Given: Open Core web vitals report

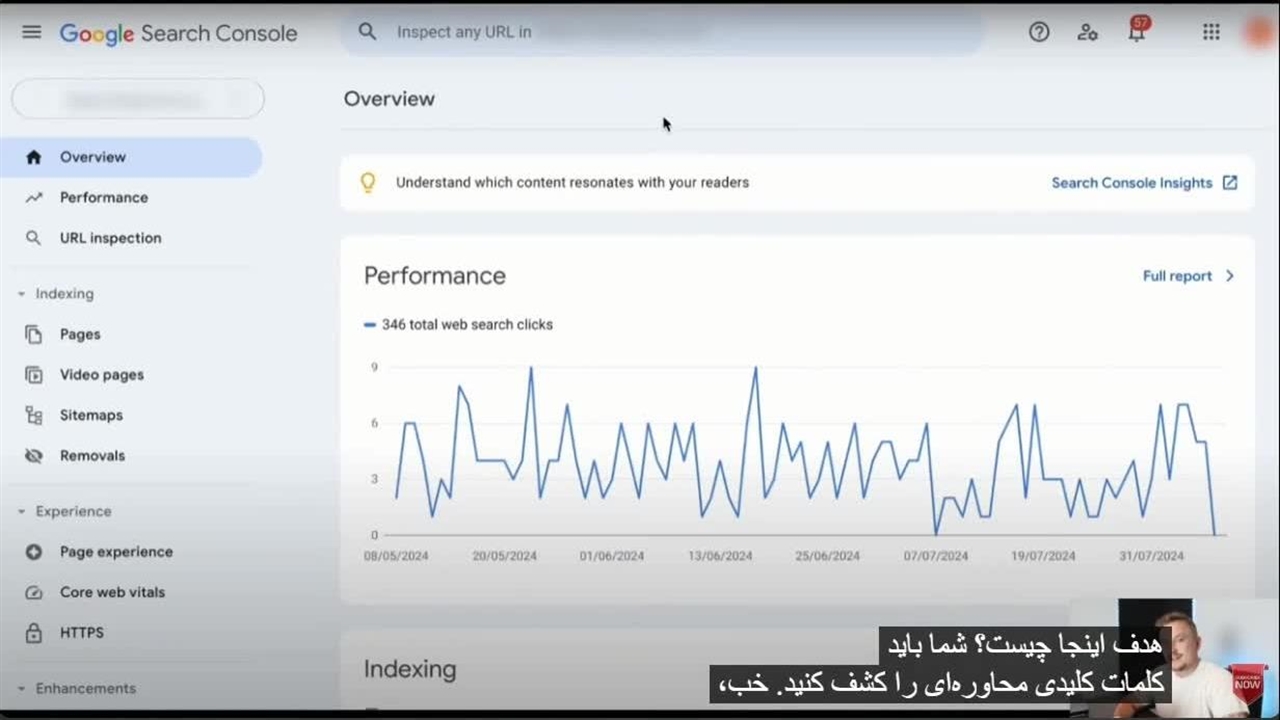Looking at the screenshot, I should 112,592.
